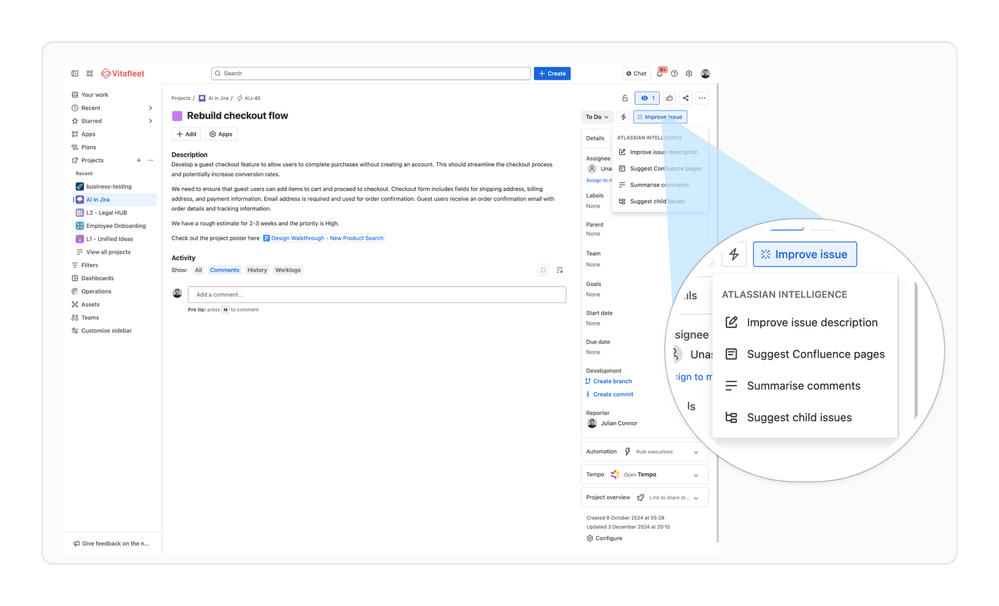Click the app switcher grid icon
Screen dimensions: 999x606
[x=89, y=73]
